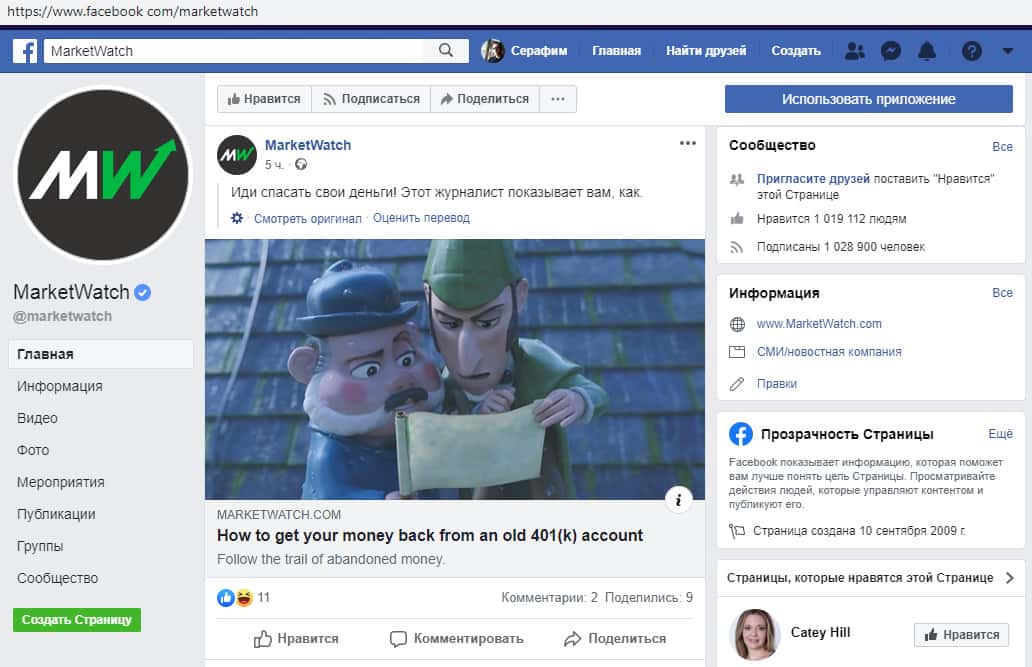Select Фото in the left sidebar
1032x667 pixels.
[33, 450]
